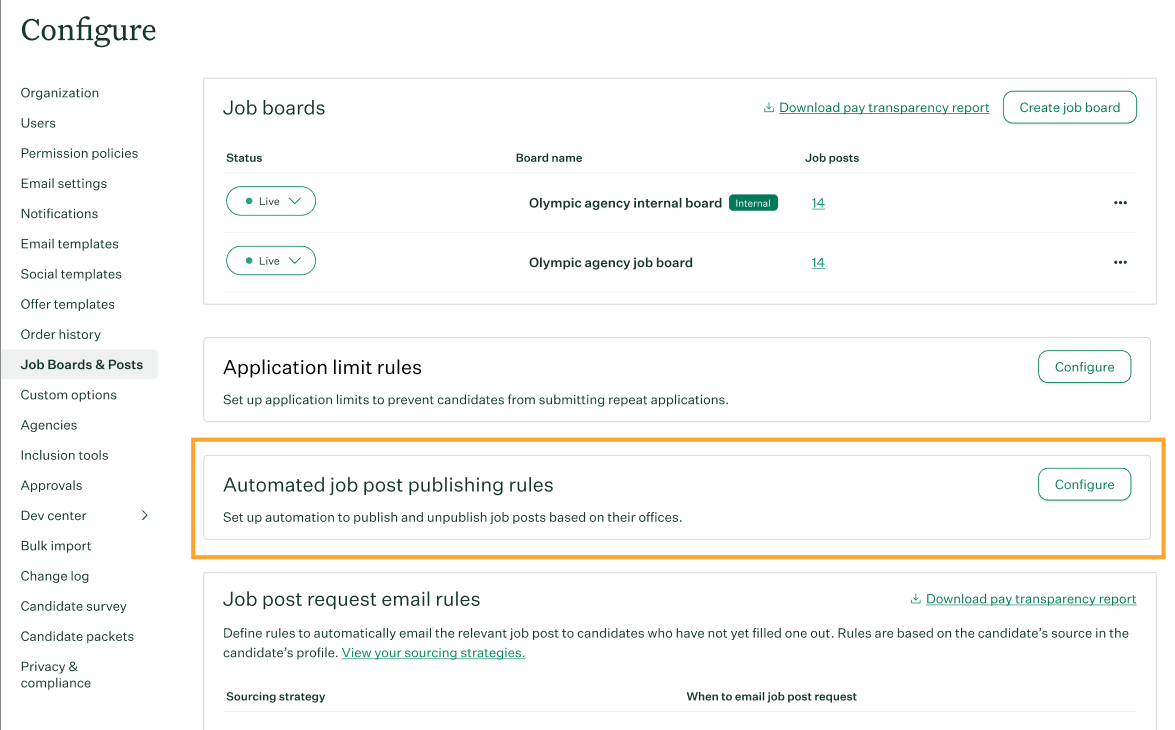
Task: View Order history
Action: (x=61, y=334)
